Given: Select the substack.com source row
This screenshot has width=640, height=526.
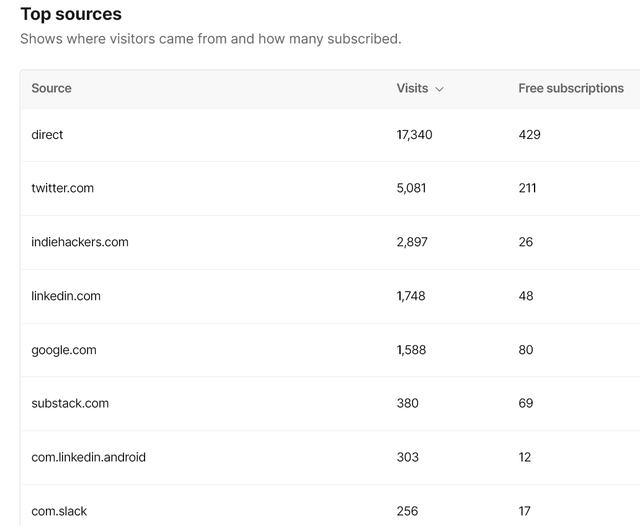Looking at the screenshot, I should coord(330,403).
